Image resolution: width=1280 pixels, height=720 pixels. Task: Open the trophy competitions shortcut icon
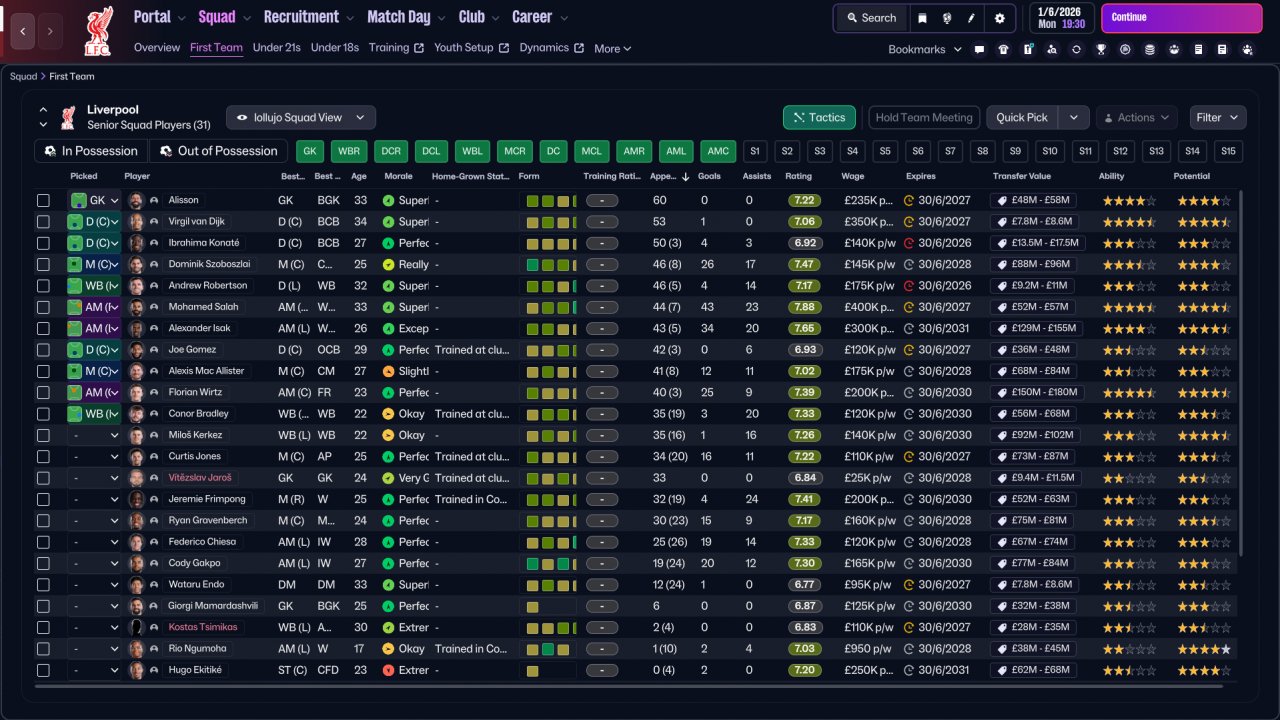[x=1101, y=49]
